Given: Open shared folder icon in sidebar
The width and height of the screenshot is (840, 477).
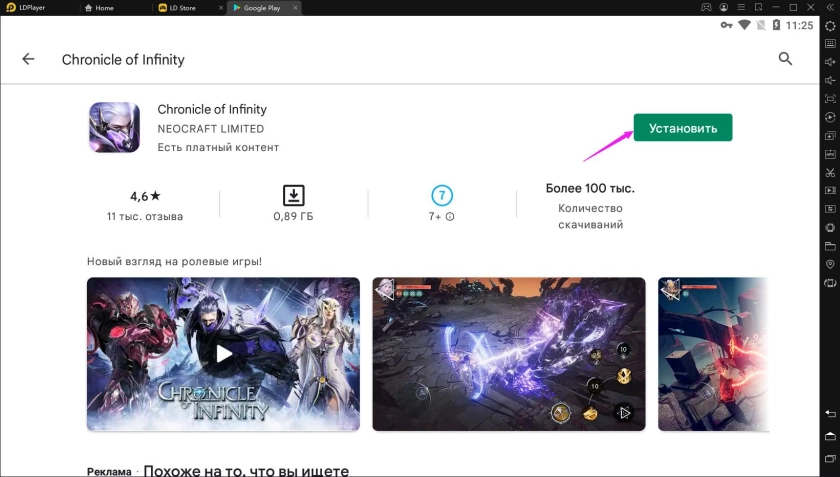Looking at the screenshot, I should pyautogui.click(x=830, y=246).
